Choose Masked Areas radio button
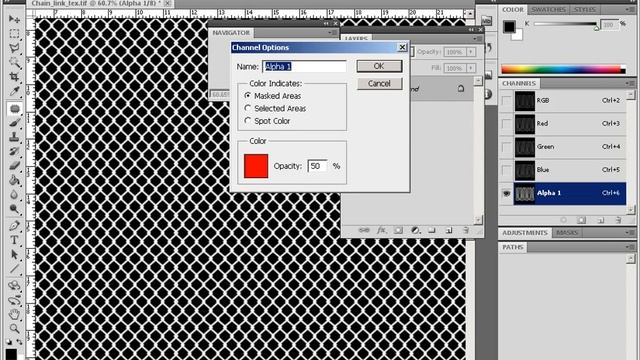640x360 pixels. point(247,96)
